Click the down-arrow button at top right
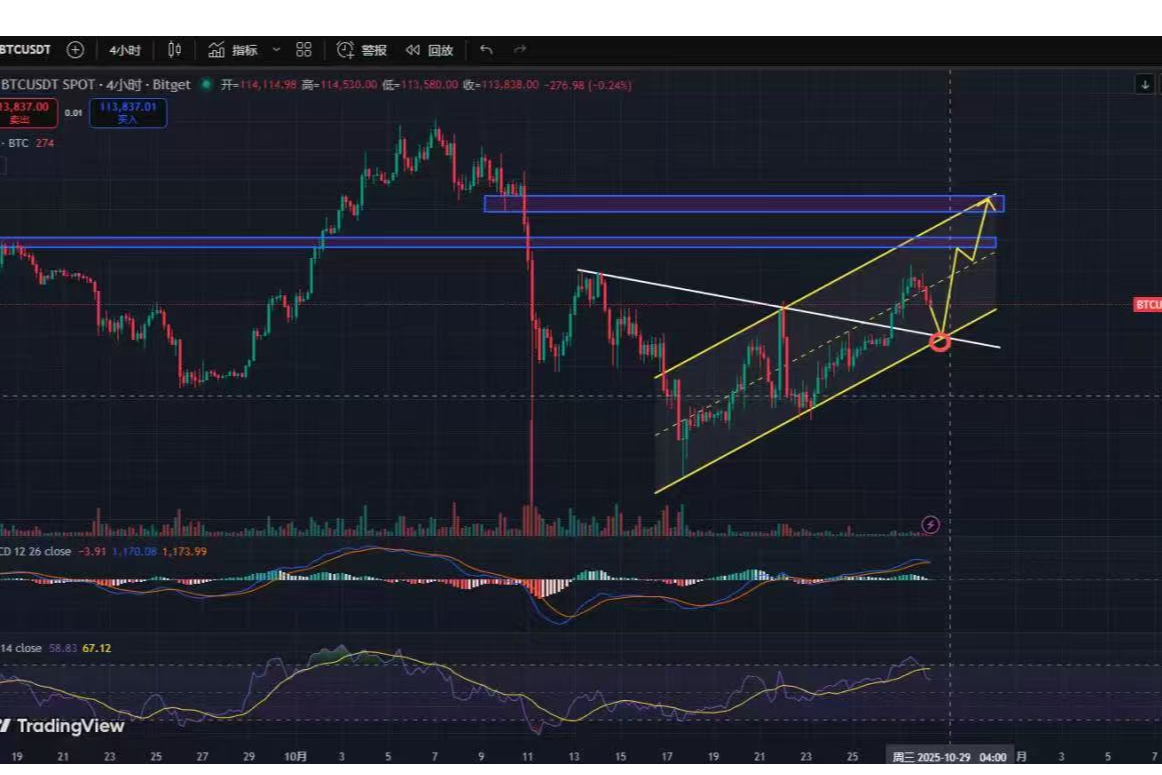 1144,85
